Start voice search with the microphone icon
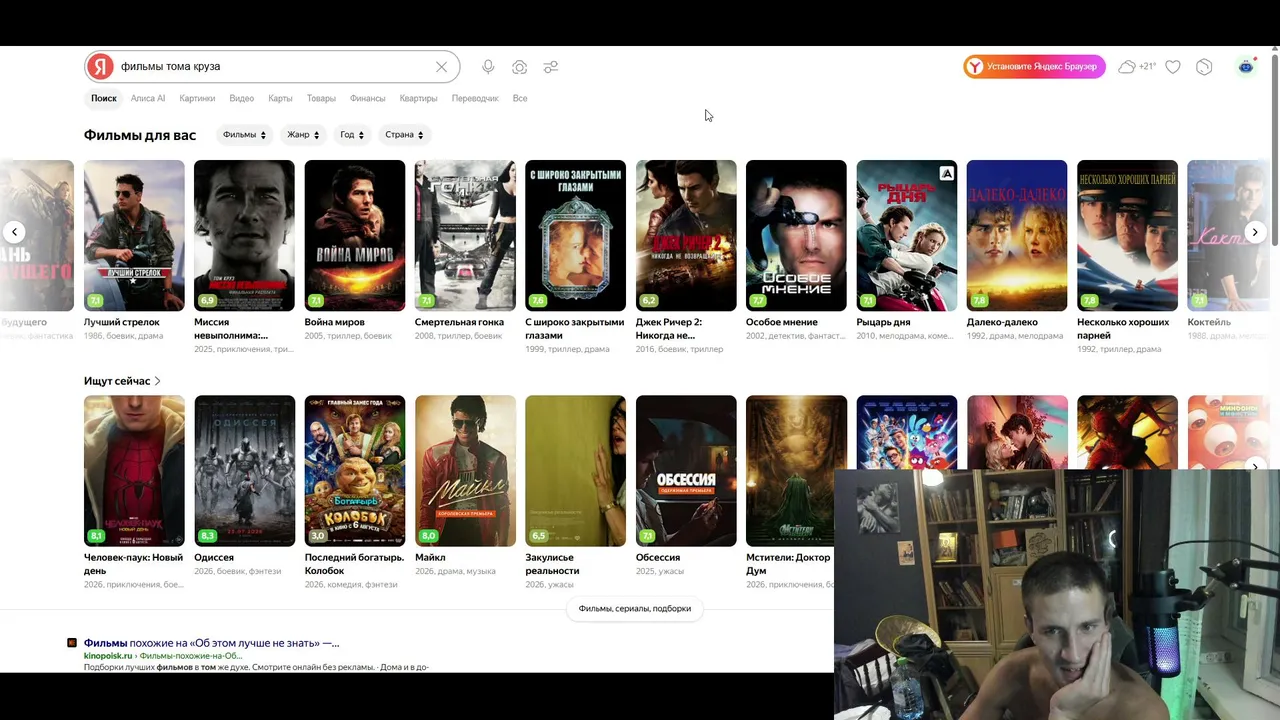Screen dimensions: 1280x720 tap(488, 67)
